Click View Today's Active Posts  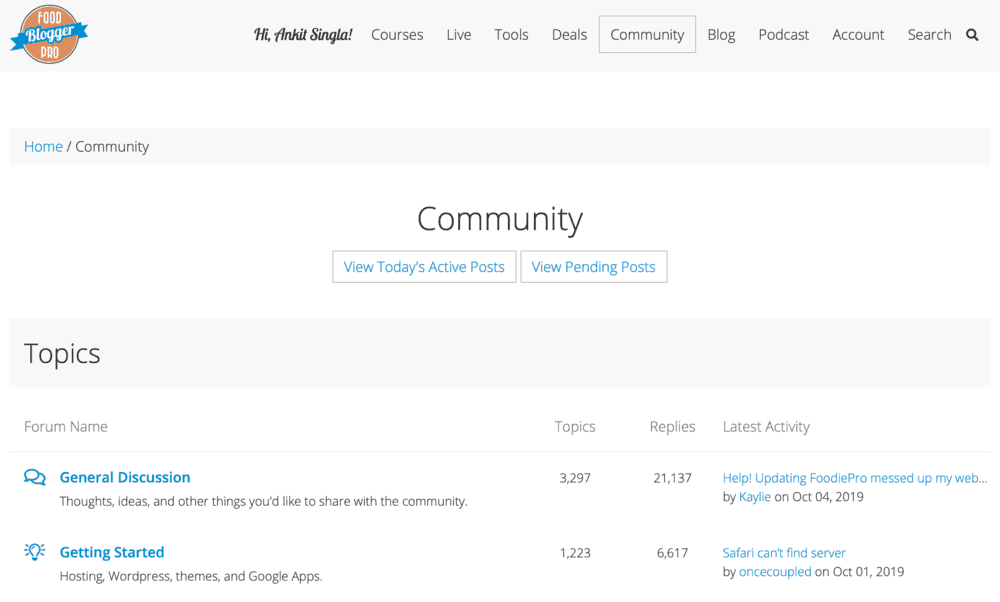424,266
